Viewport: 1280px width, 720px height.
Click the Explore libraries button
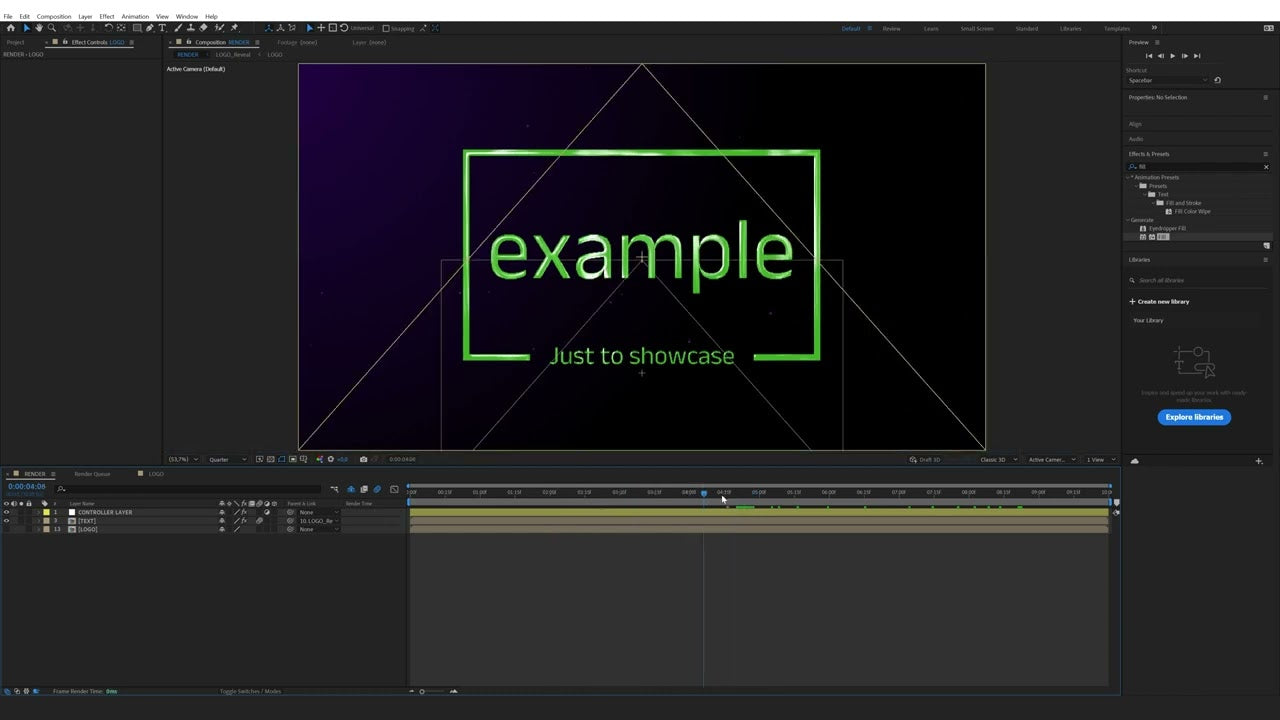click(x=1194, y=417)
